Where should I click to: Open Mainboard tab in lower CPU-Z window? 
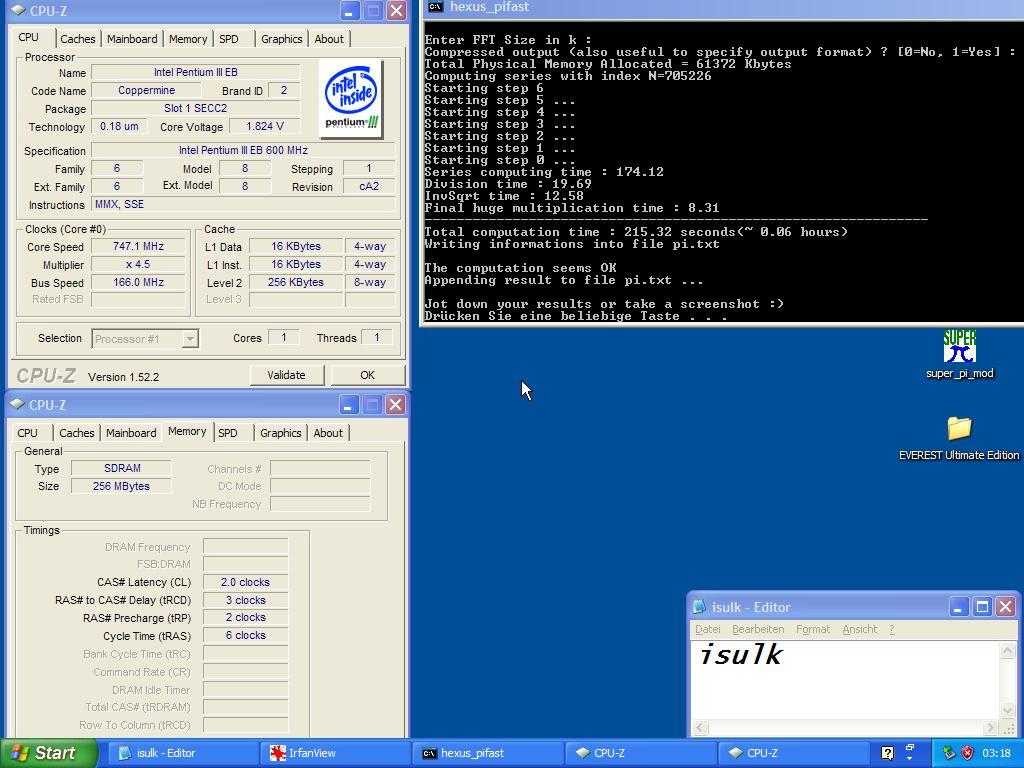tap(131, 433)
